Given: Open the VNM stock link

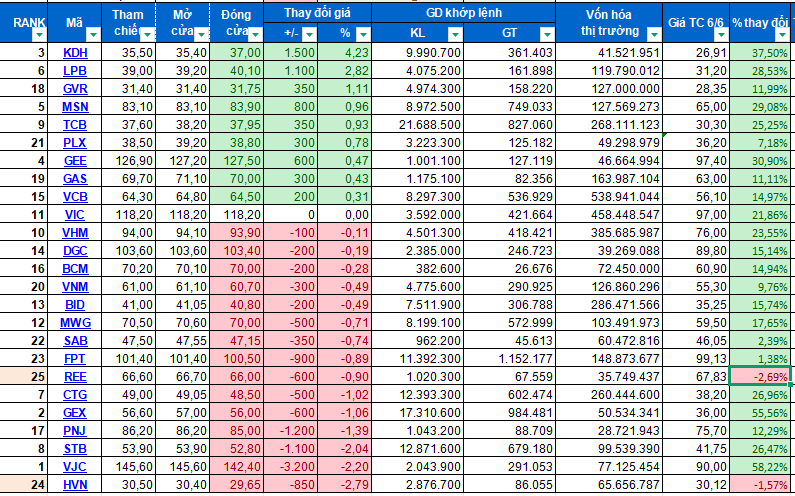Looking at the screenshot, I should coord(75,287).
